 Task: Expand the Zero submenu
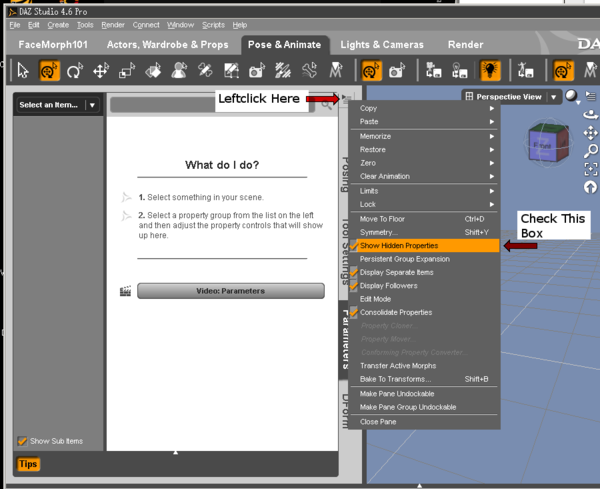tap(424, 163)
